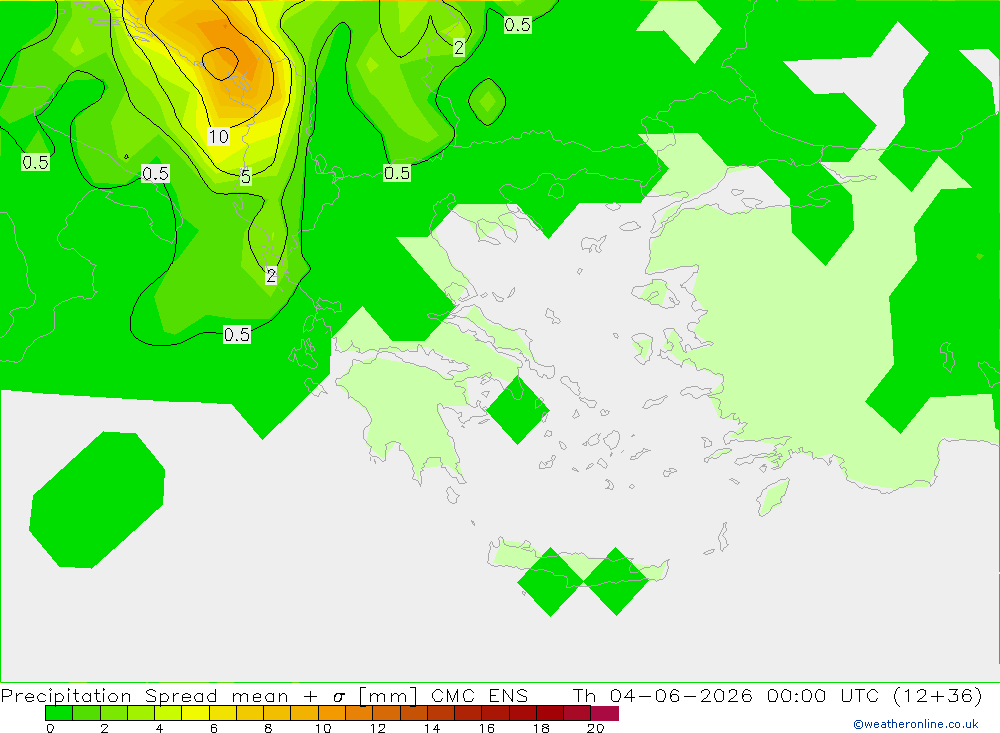Click the legend scale number 16

pyautogui.click(x=487, y=728)
